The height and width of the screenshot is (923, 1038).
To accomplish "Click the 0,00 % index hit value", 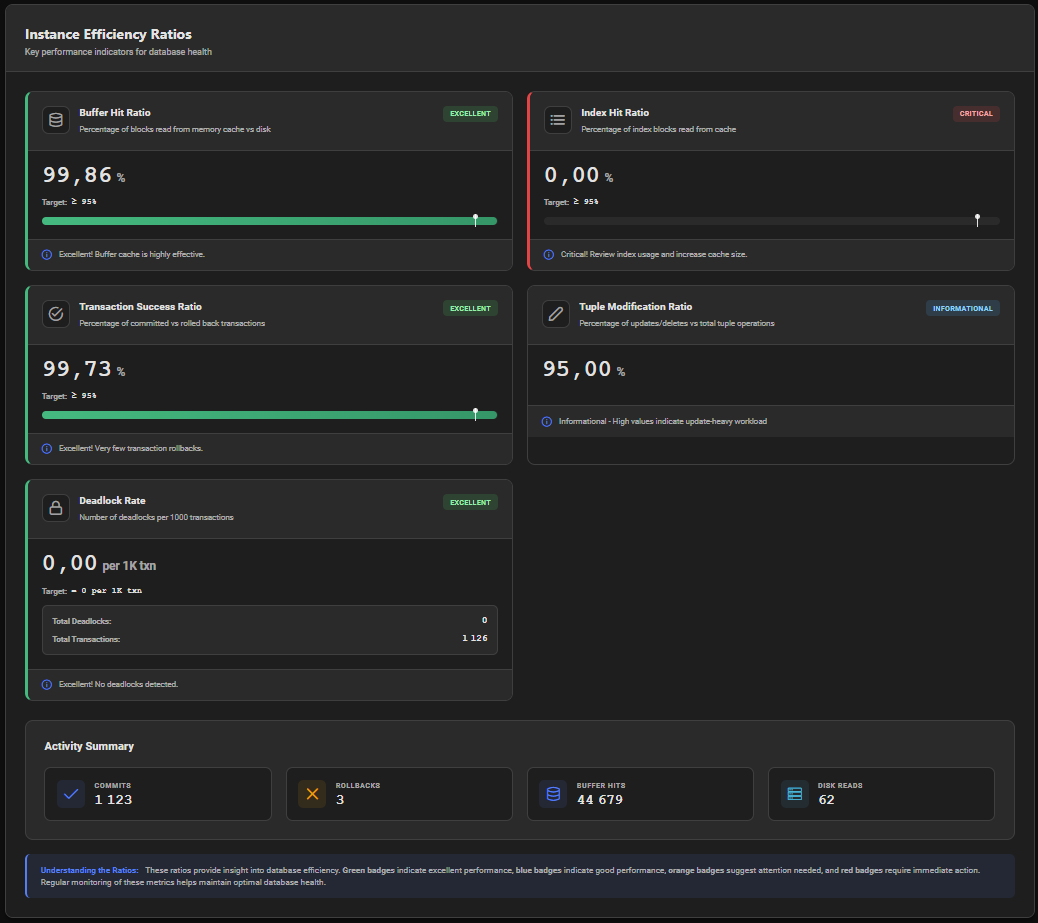I will (x=579, y=175).
